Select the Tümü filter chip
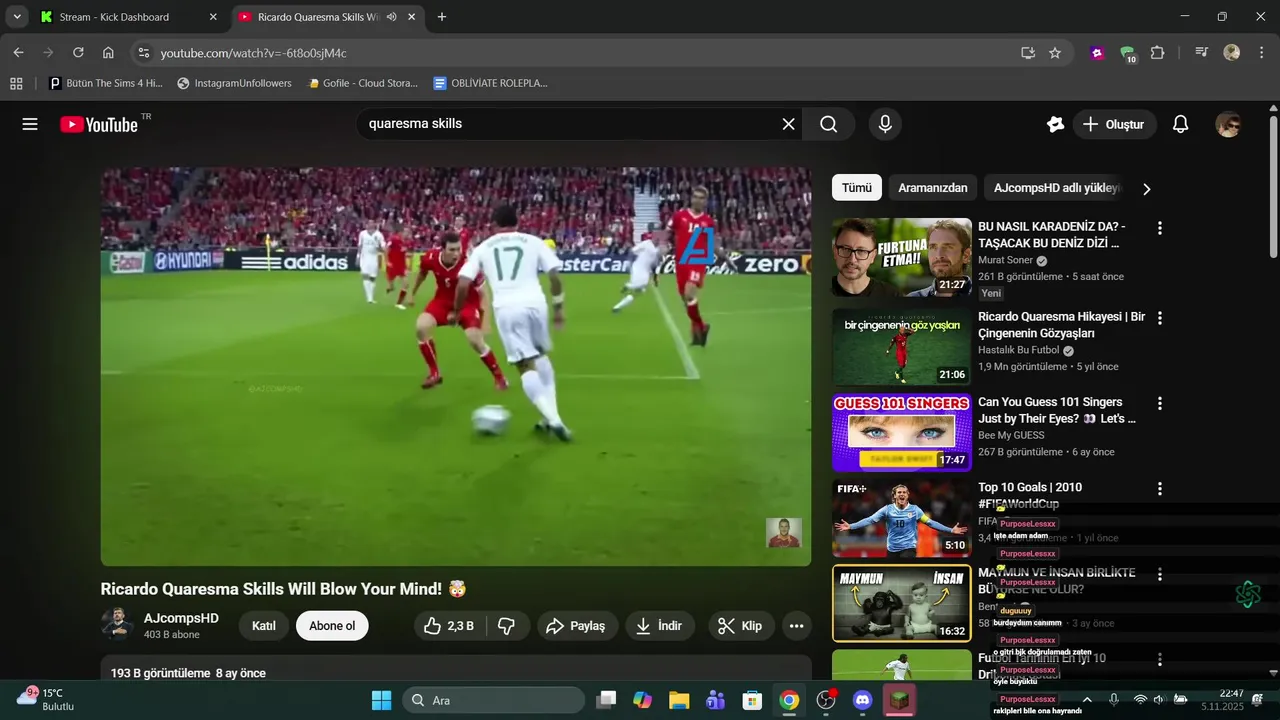This screenshot has width=1280, height=720. pos(857,188)
